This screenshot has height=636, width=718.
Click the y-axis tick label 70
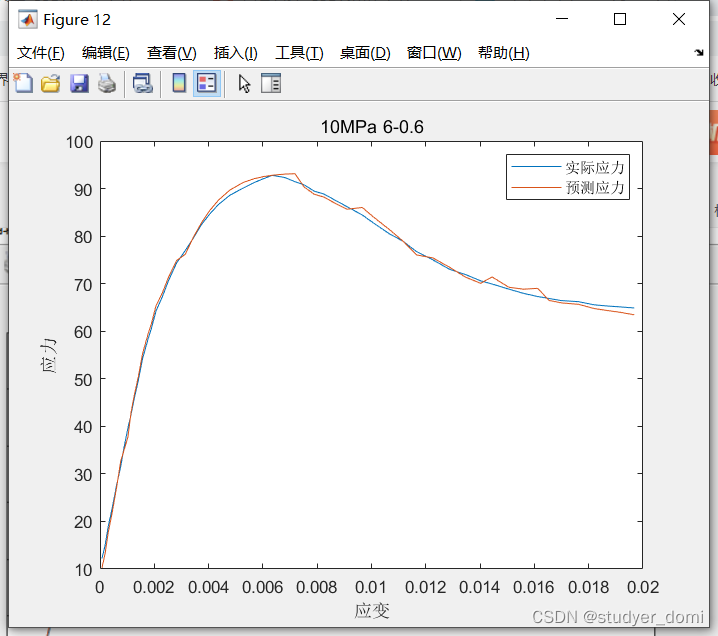(83, 285)
